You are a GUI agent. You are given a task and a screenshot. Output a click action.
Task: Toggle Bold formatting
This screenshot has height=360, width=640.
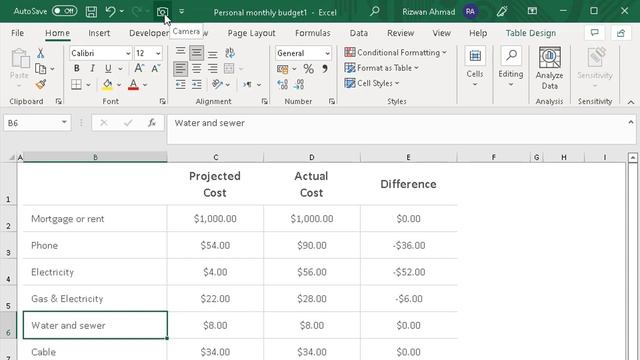pyautogui.click(x=76, y=68)
